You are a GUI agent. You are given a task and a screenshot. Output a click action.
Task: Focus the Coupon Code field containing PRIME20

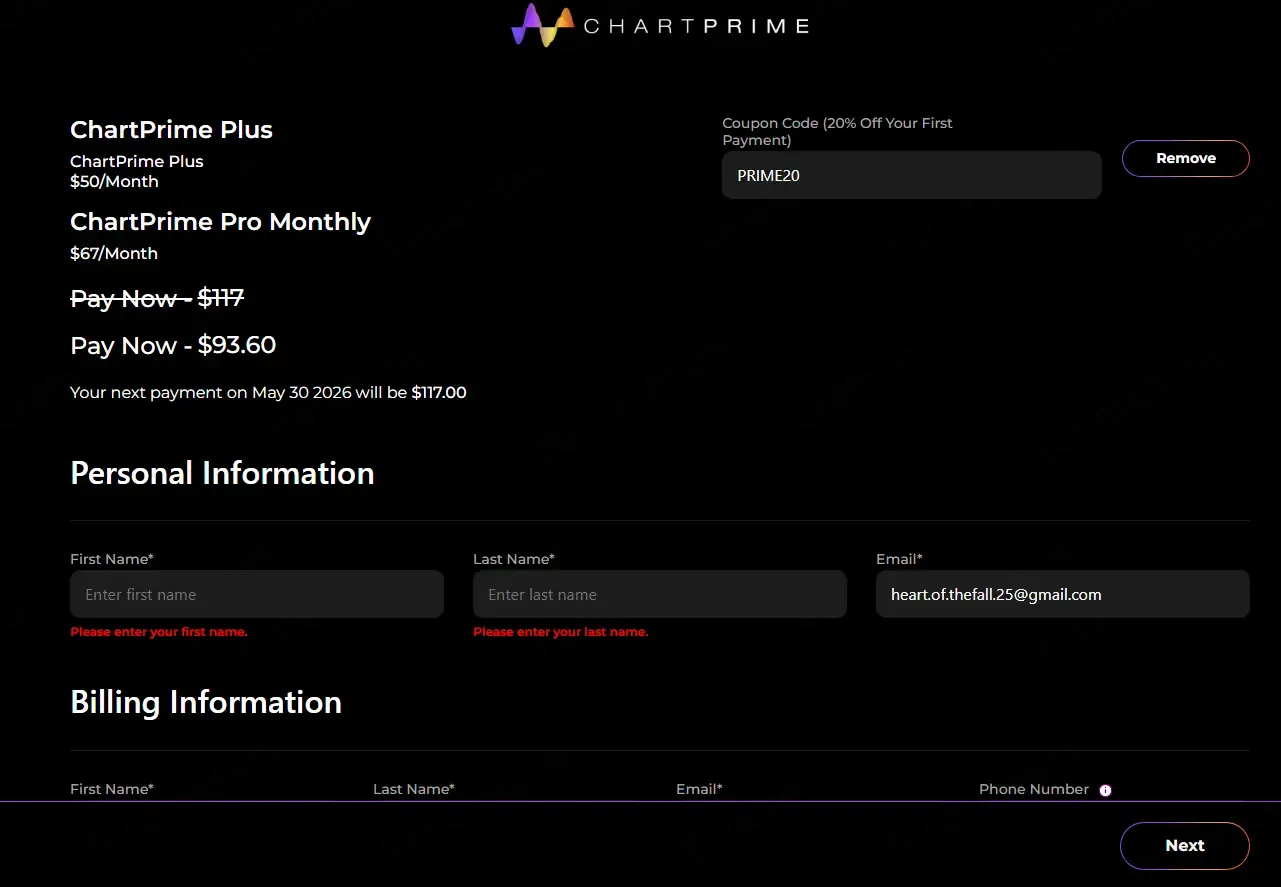(912, 175)
